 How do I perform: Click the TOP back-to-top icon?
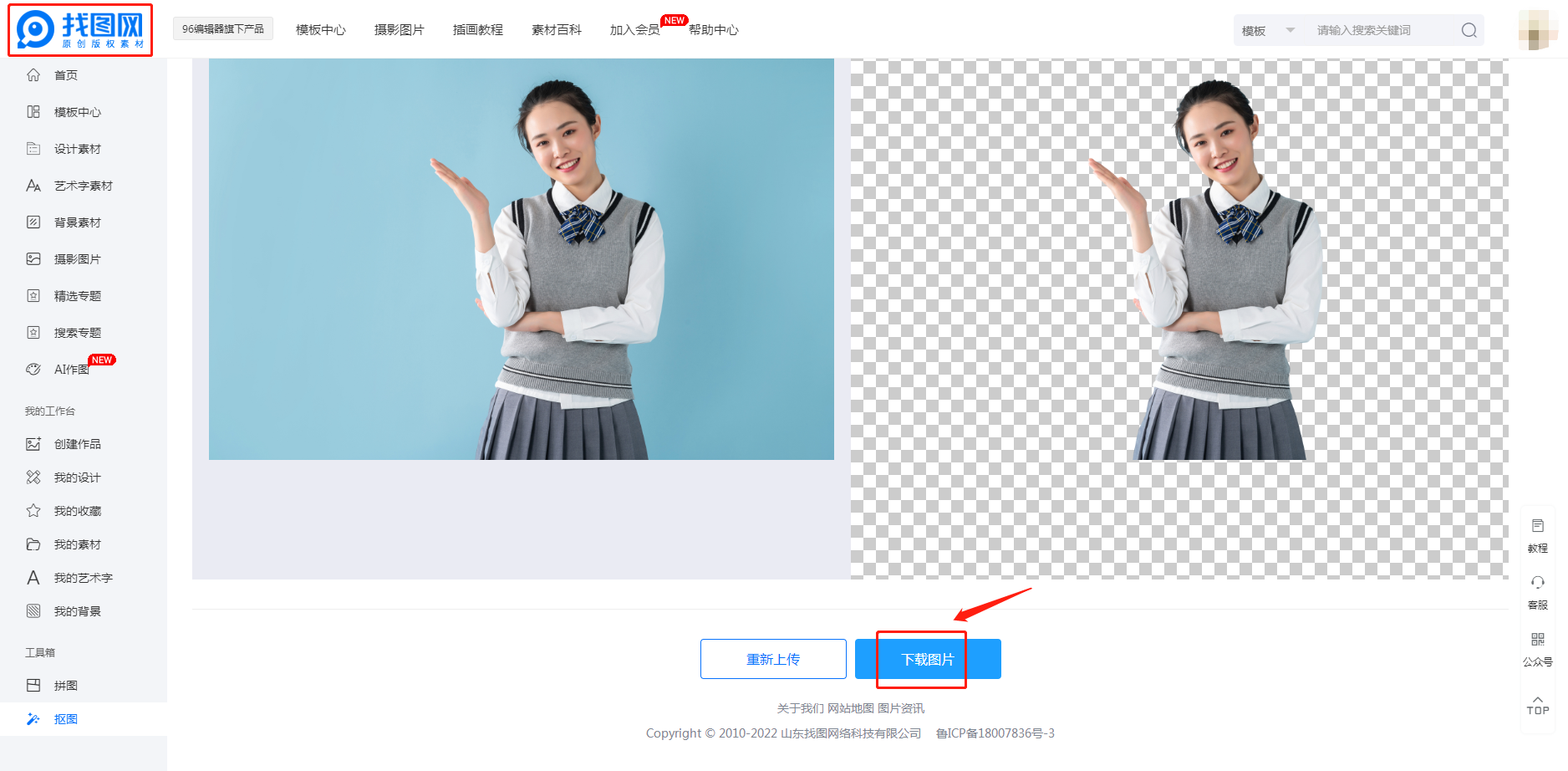click(1538, 705)
